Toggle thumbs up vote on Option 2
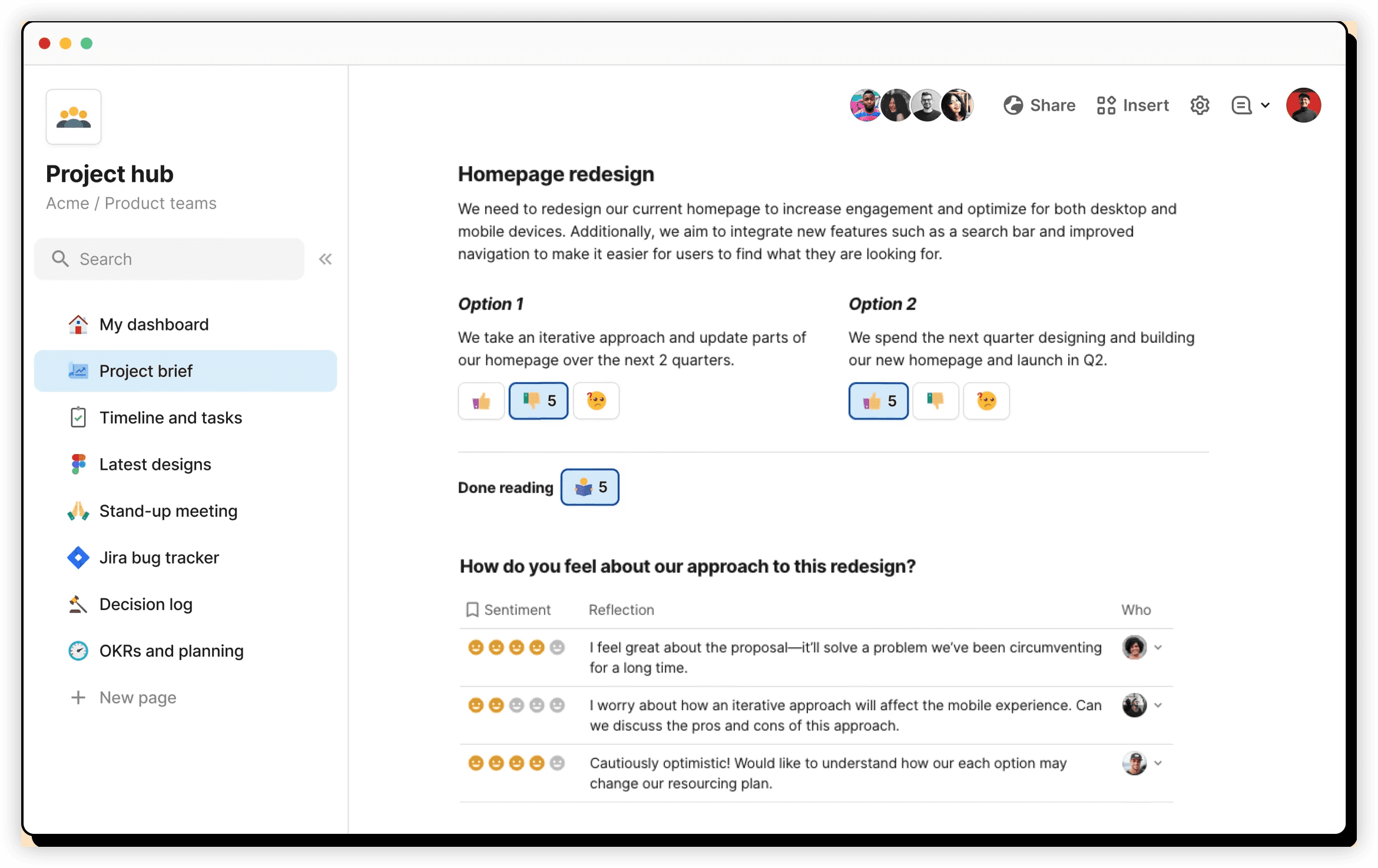The height and width of the screenshot is (868, 1378). tap(878, 401)
